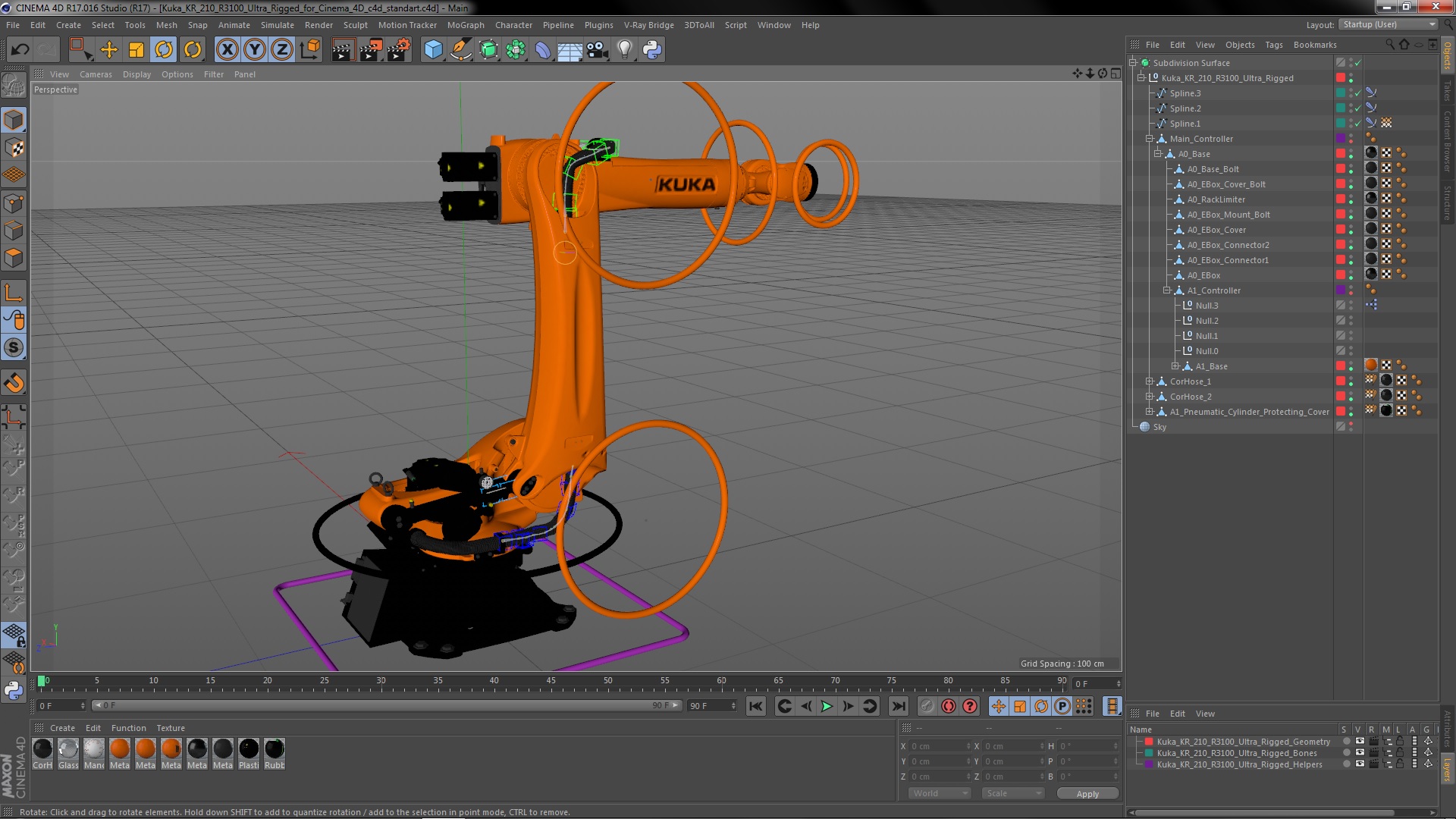The height and width of the screenshot is (819, 1456).
Task: Add a Light object icon
Action: [x=625, y=50]
